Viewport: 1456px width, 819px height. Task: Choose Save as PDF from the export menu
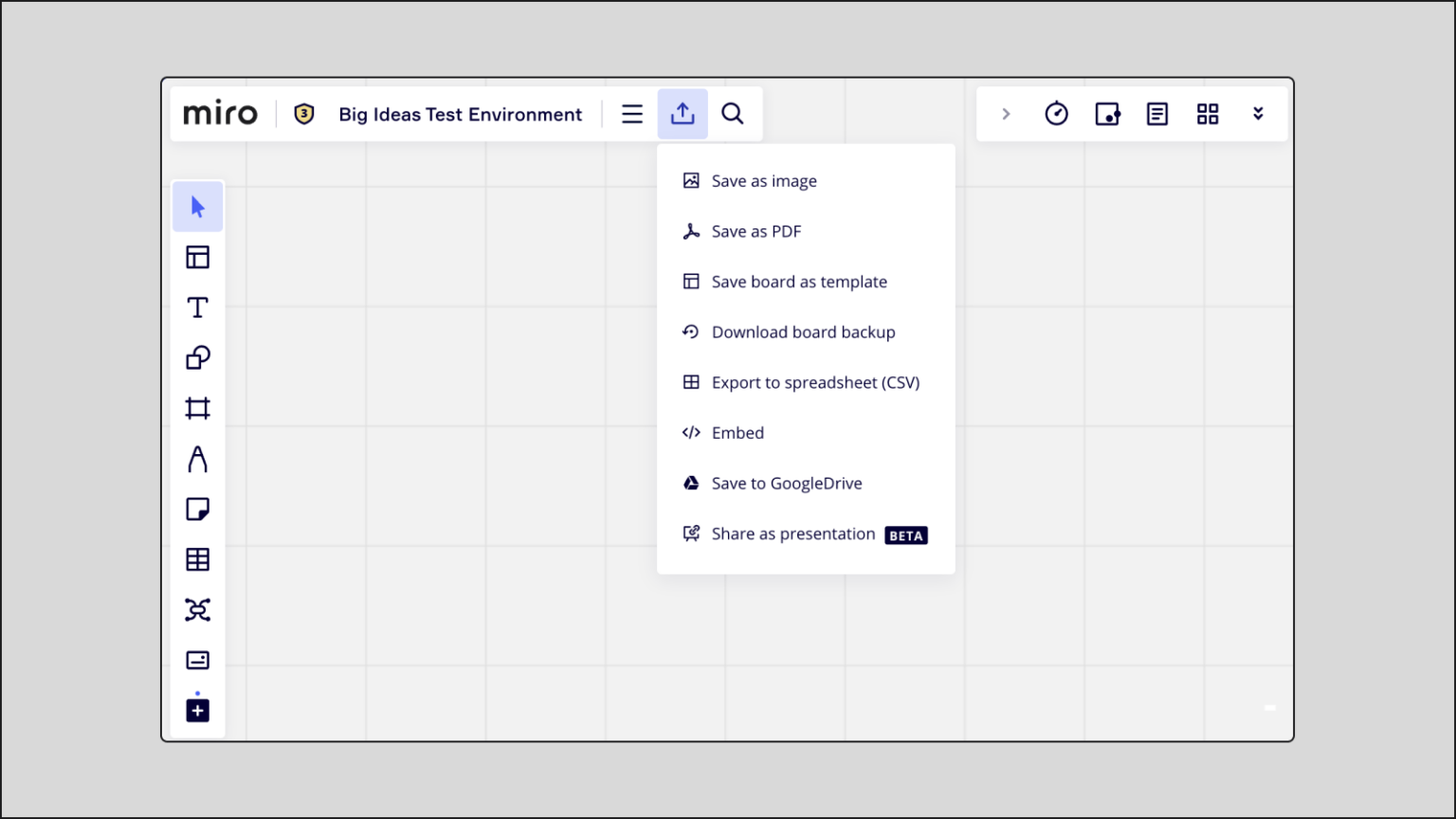(755, 230)
